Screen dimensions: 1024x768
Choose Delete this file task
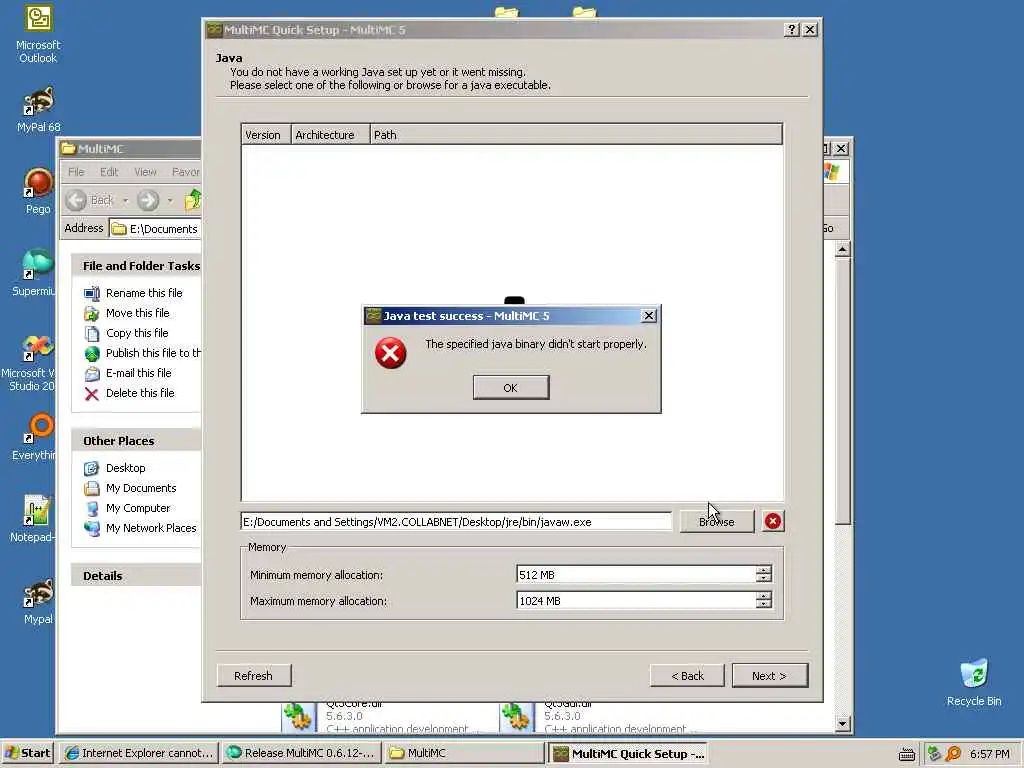(140, 393)
